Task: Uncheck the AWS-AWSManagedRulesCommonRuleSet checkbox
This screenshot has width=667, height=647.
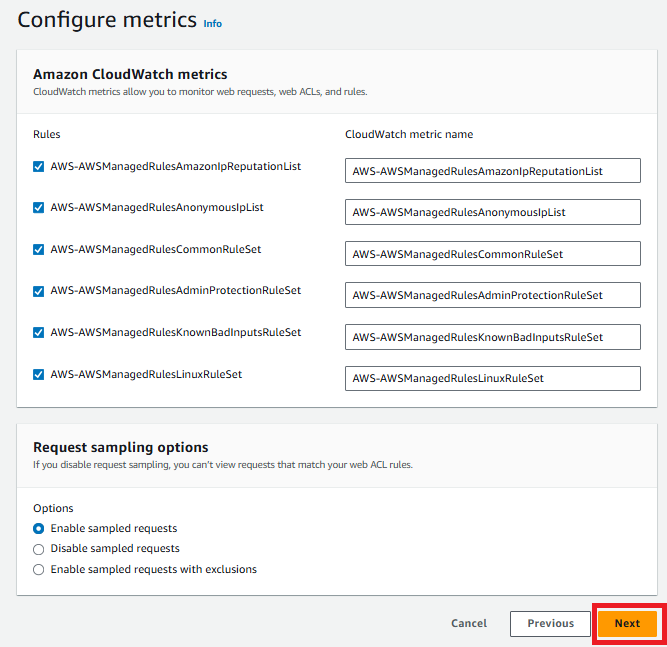Action: click(x=38, y=249)
